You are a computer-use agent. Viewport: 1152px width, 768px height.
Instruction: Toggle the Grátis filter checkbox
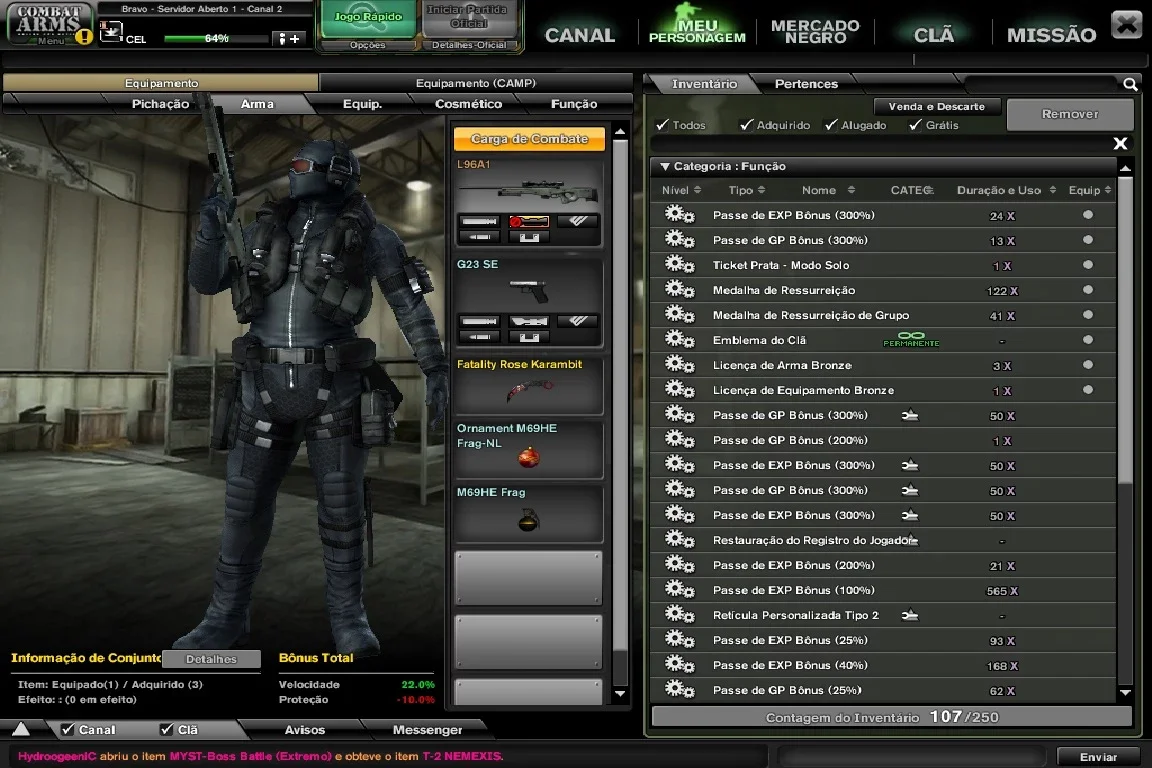point(915,124)
